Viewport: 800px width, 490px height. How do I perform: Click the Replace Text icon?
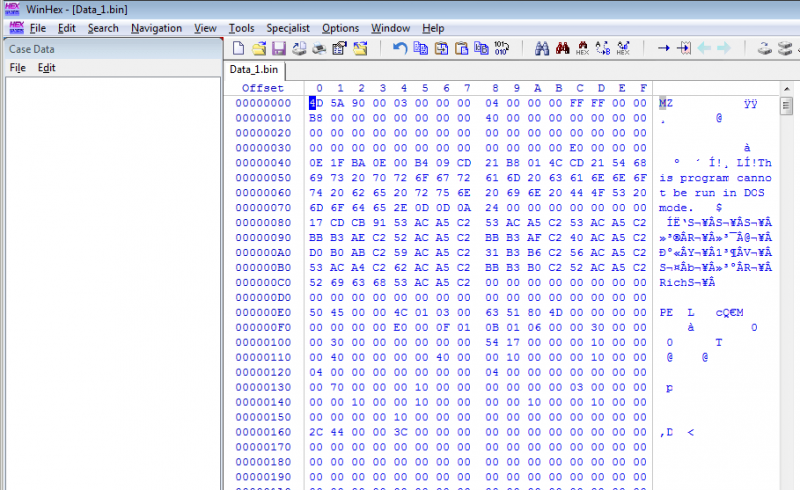(x=603, y=48)
